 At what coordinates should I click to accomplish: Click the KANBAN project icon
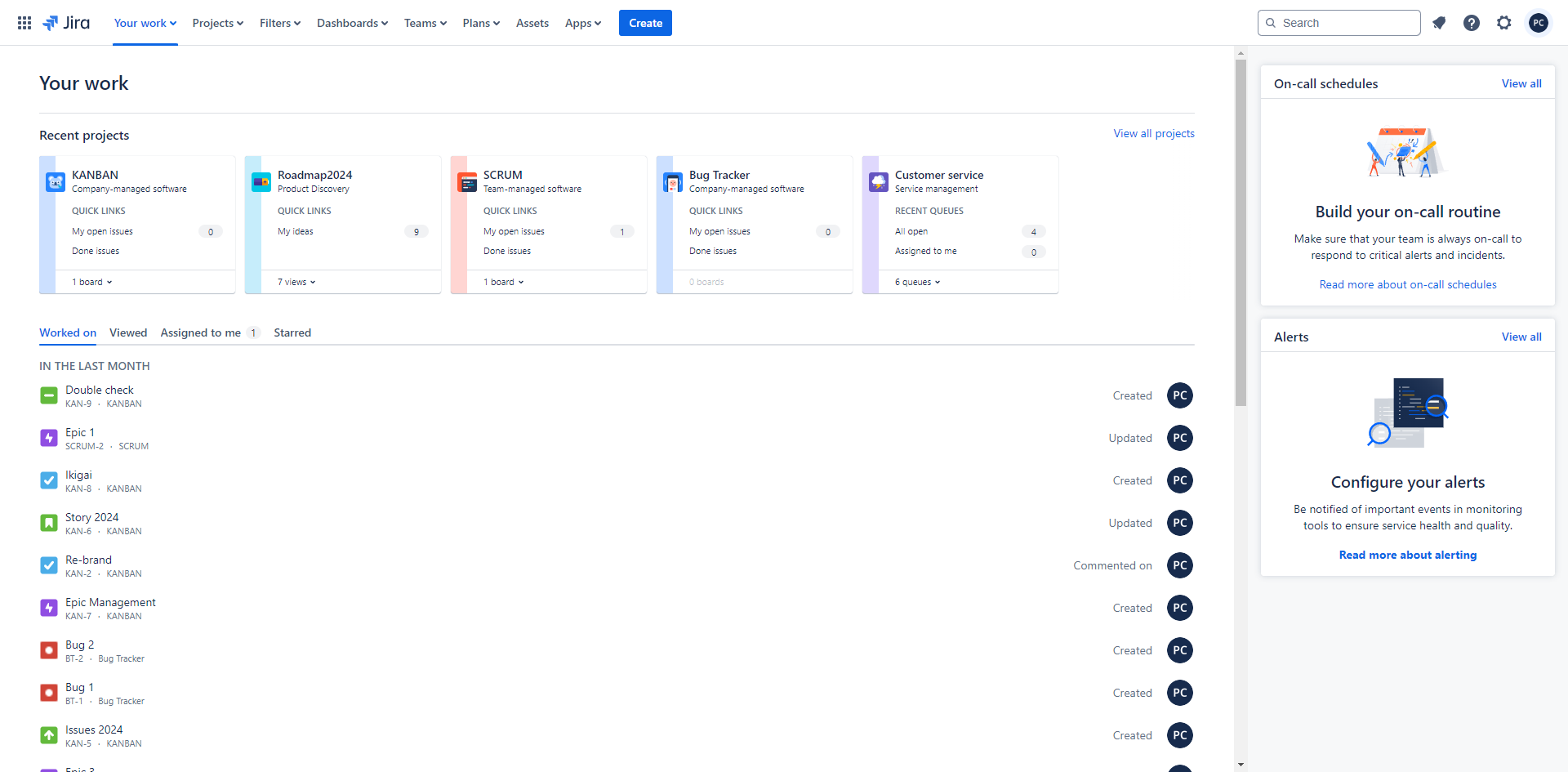click(x=56, y=182)
